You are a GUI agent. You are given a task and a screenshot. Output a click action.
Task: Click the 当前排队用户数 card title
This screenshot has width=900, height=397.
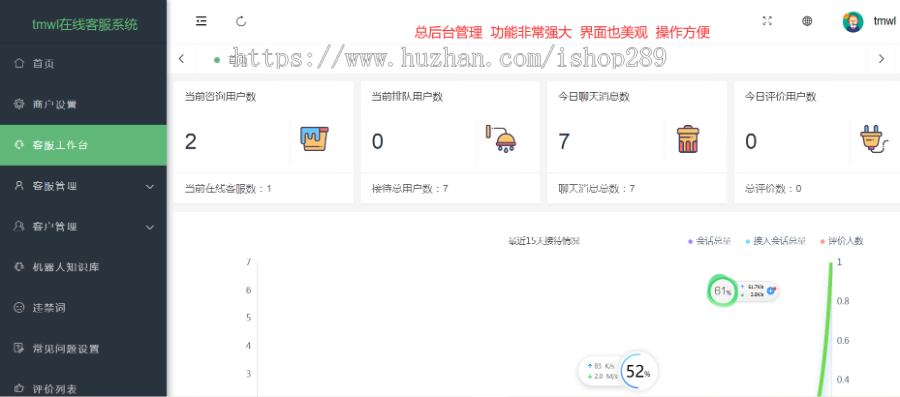tap(407, 97)
